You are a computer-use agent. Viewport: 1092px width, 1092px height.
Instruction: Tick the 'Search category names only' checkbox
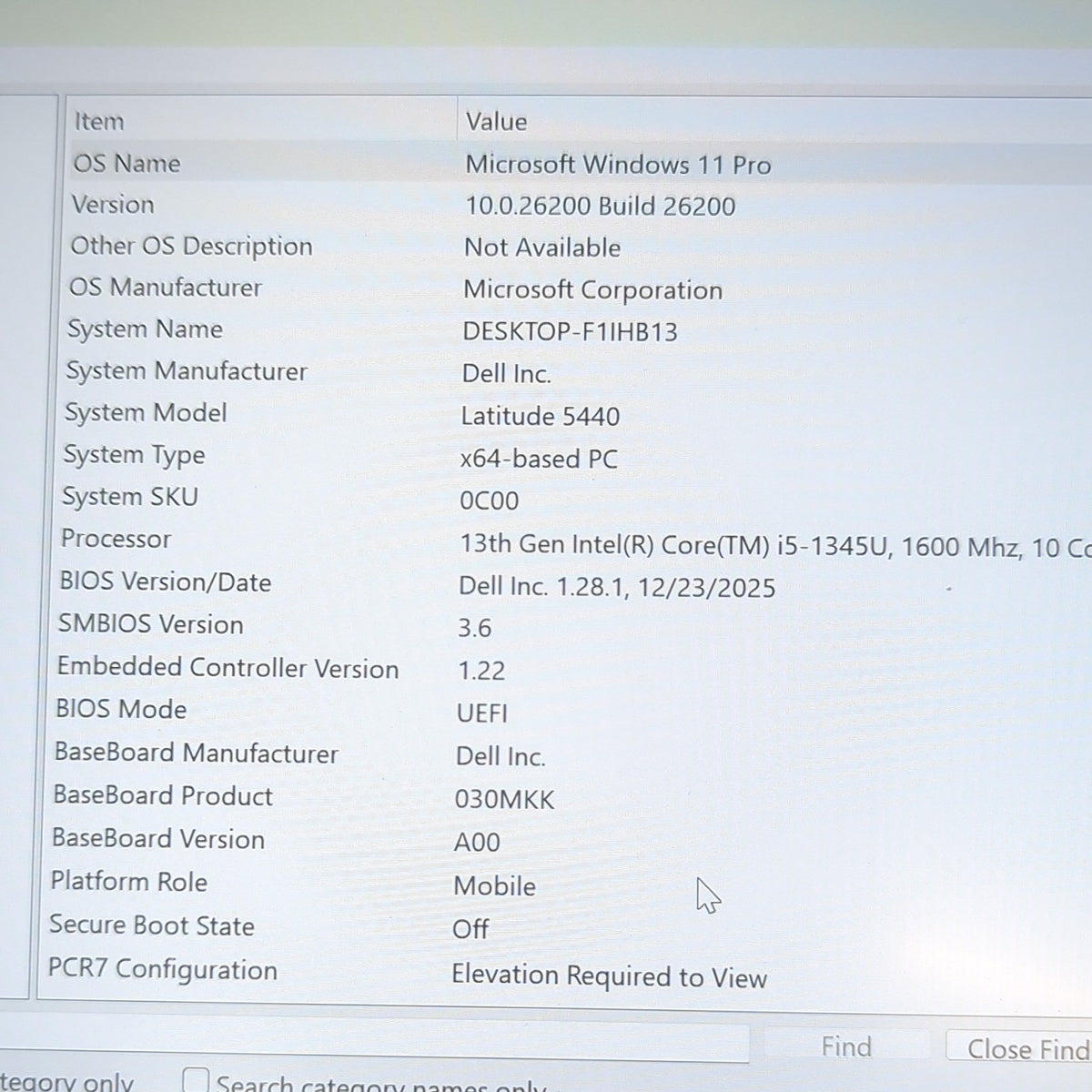(x=196, y=1080)
